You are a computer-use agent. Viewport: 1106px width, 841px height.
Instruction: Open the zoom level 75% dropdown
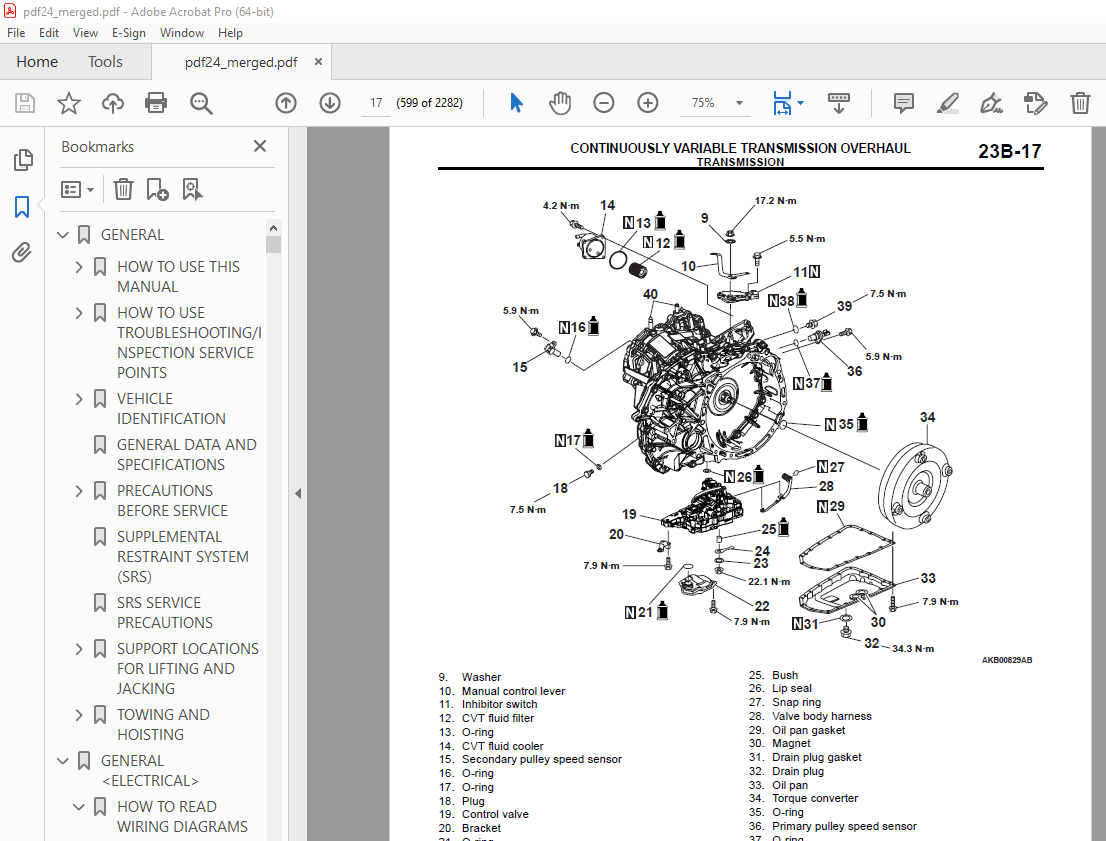[739, 103]
